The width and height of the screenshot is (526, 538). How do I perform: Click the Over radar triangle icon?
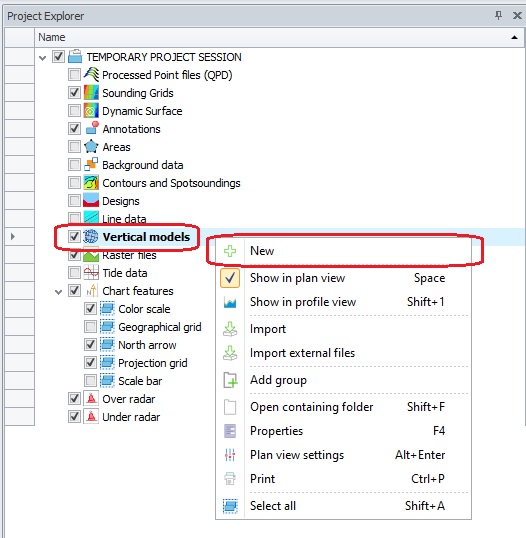click(x=91, y=399)
